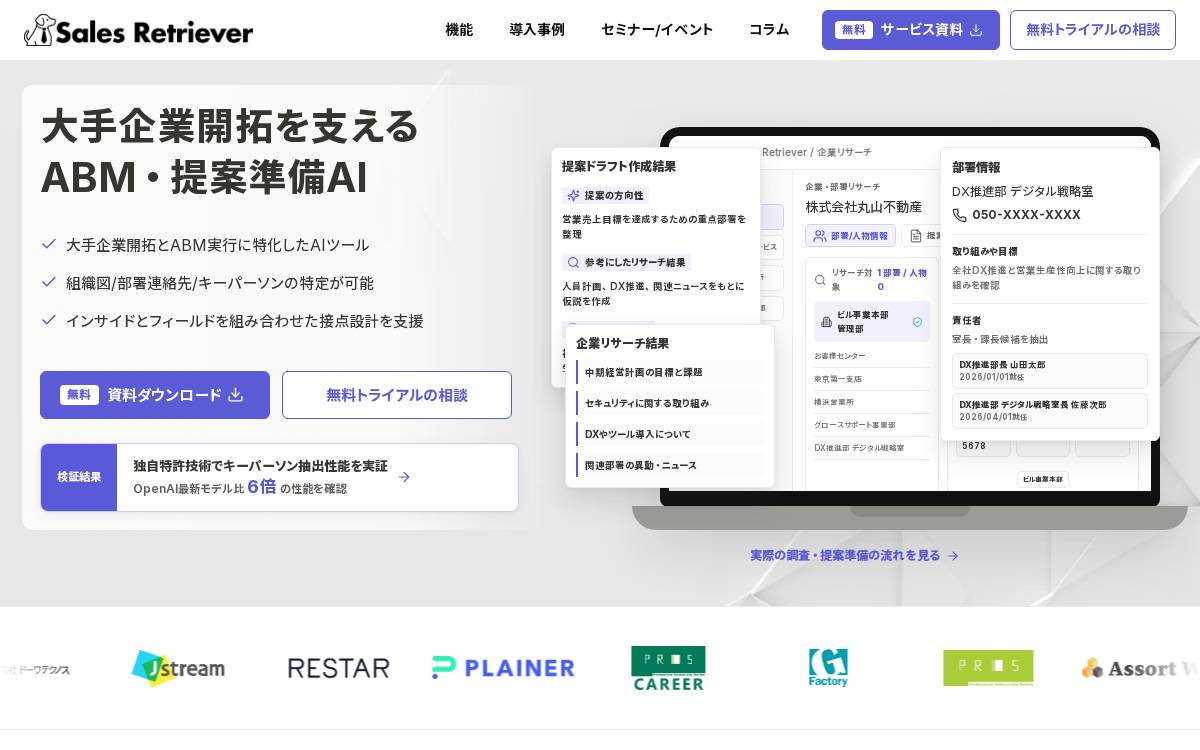
Task: Click the Sales Retriever dog logo
Action: click(138, 30)
